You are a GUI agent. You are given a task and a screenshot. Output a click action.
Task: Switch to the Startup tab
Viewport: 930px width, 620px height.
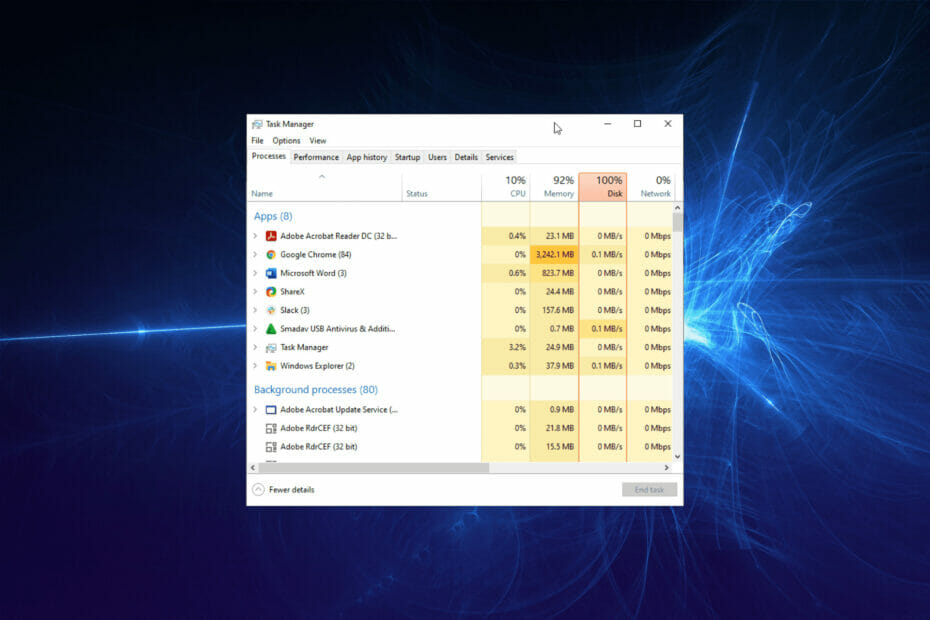click(x=407, y=157)
